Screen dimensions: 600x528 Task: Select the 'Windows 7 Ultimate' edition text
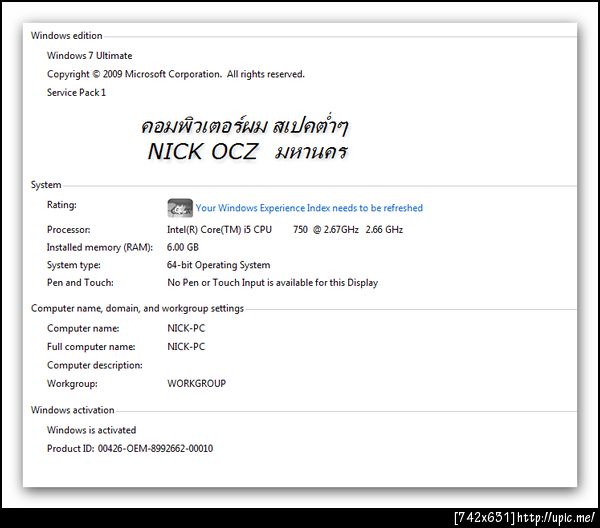[90, 55]
